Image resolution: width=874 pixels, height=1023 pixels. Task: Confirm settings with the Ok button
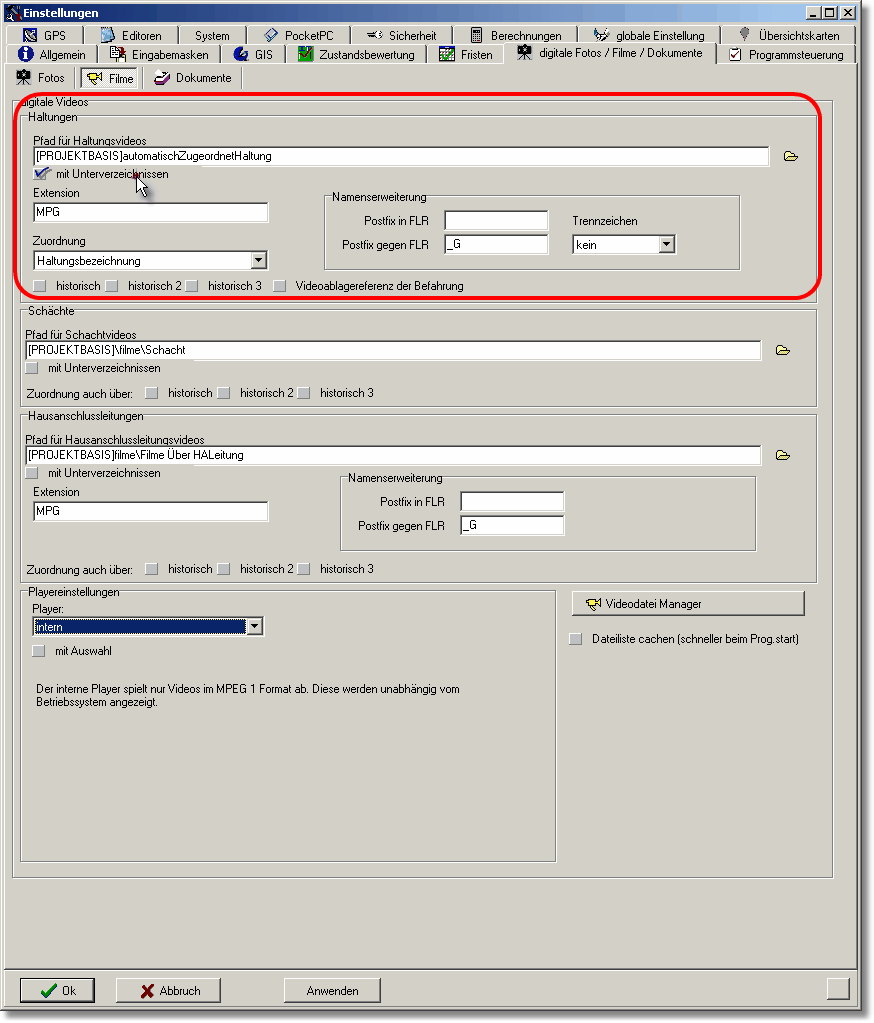click(x=58, y=991)
